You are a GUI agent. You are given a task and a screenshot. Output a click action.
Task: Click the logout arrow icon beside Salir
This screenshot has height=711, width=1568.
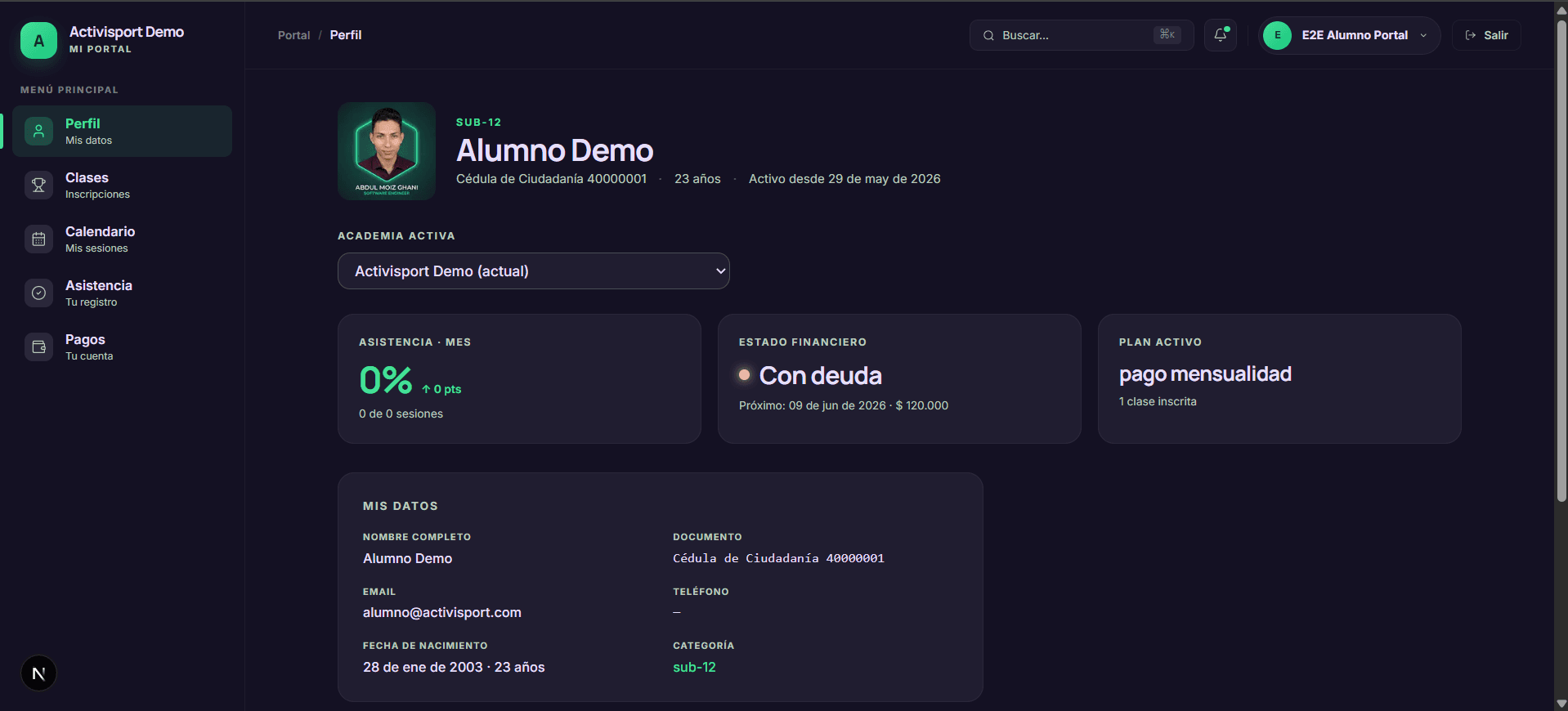(1471, 35)
